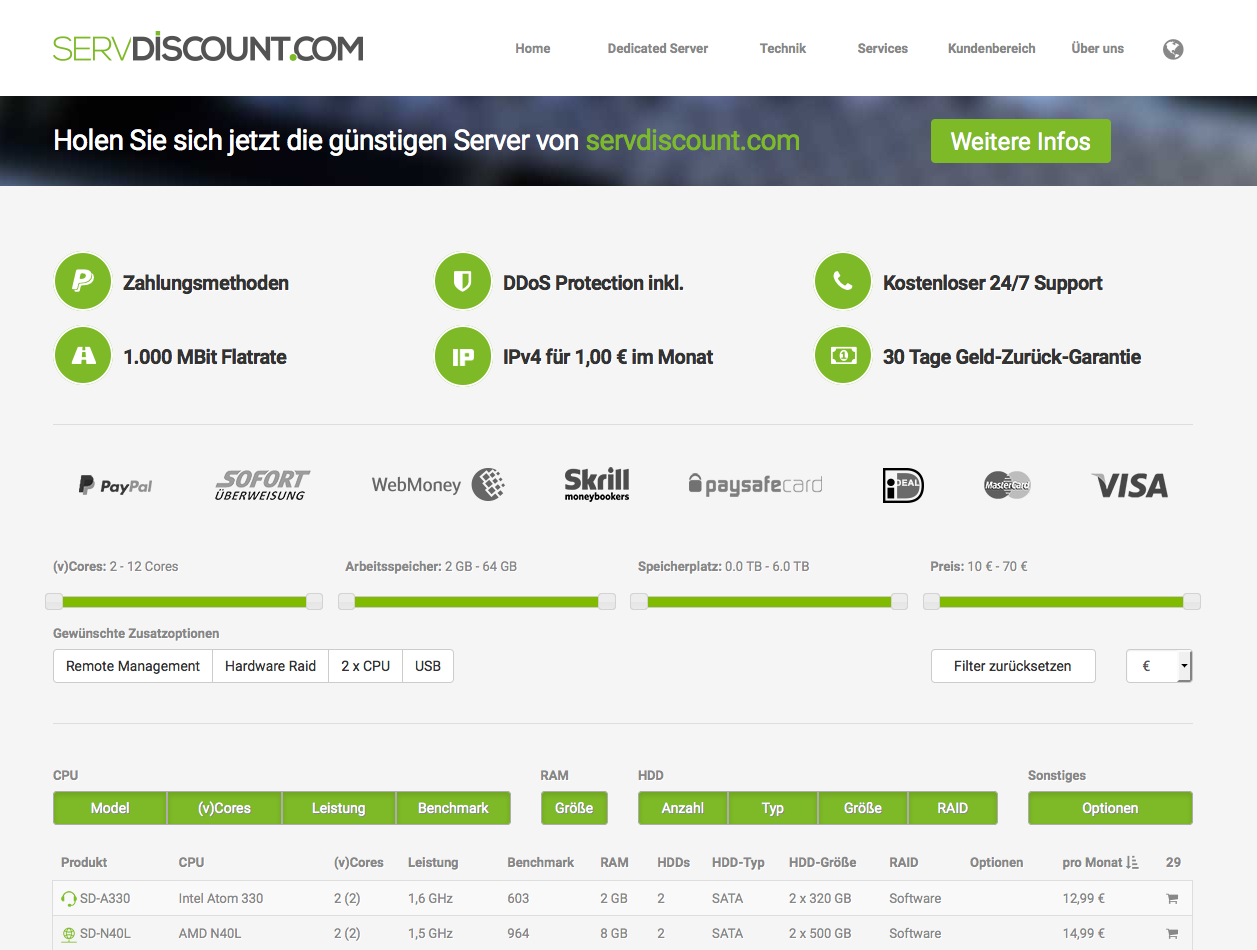Click the IP icon for IPv4 pricing
This screenshot has width=1257, height=950.
point(463,356)
